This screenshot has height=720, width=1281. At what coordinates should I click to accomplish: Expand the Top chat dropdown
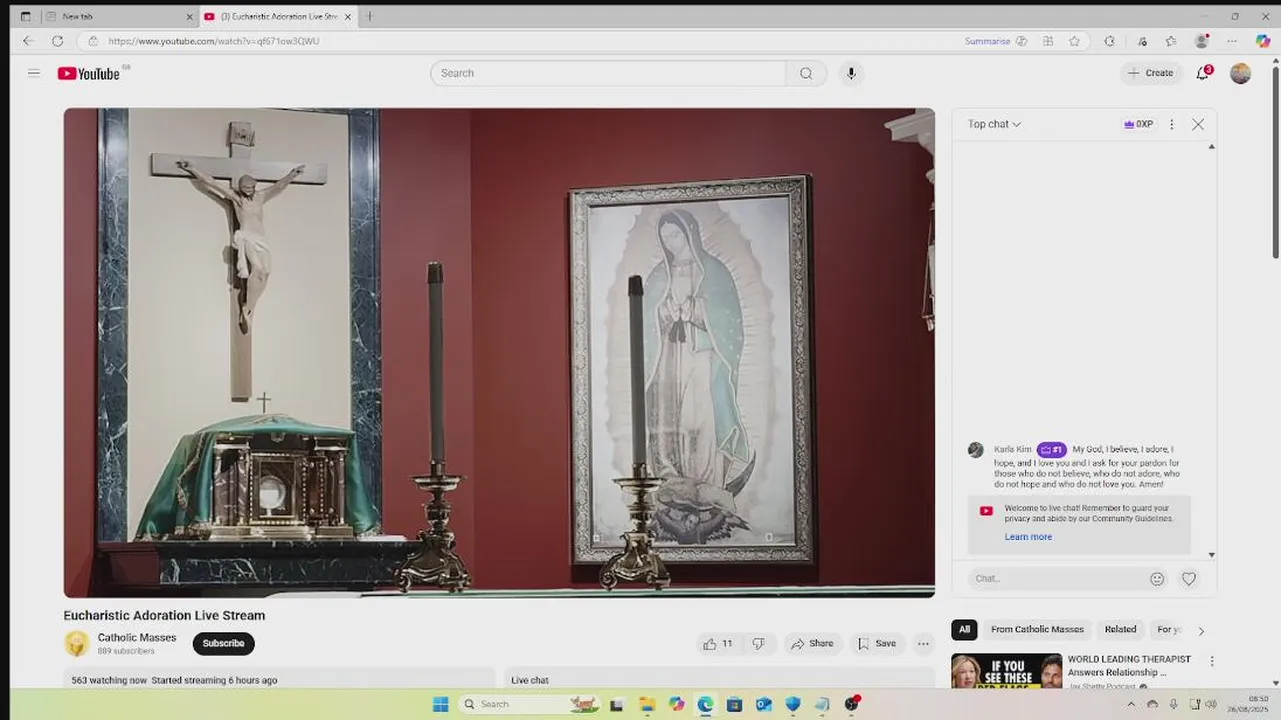point(994,124)
